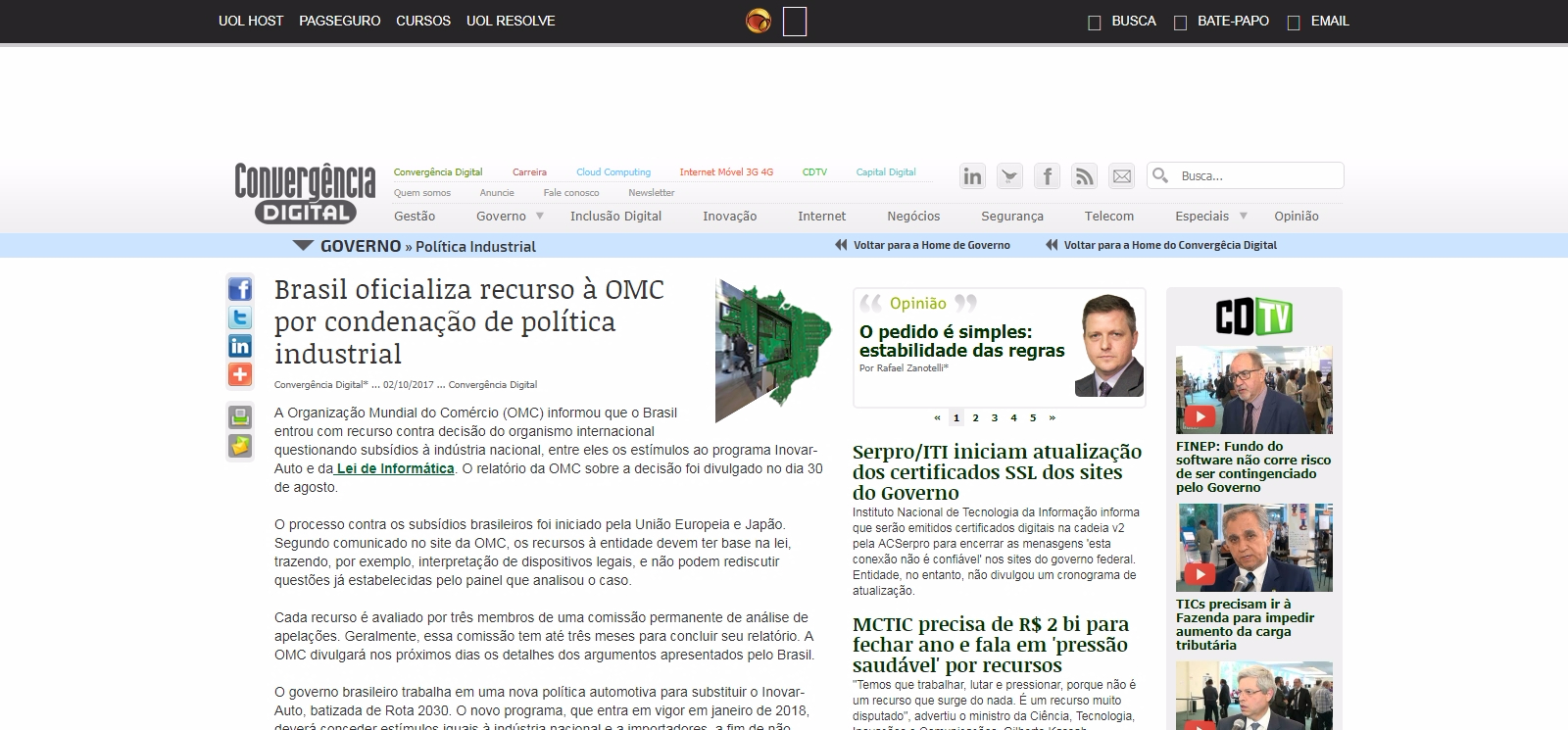
Task: Click the Newsletter link
Action: point(652,192)
